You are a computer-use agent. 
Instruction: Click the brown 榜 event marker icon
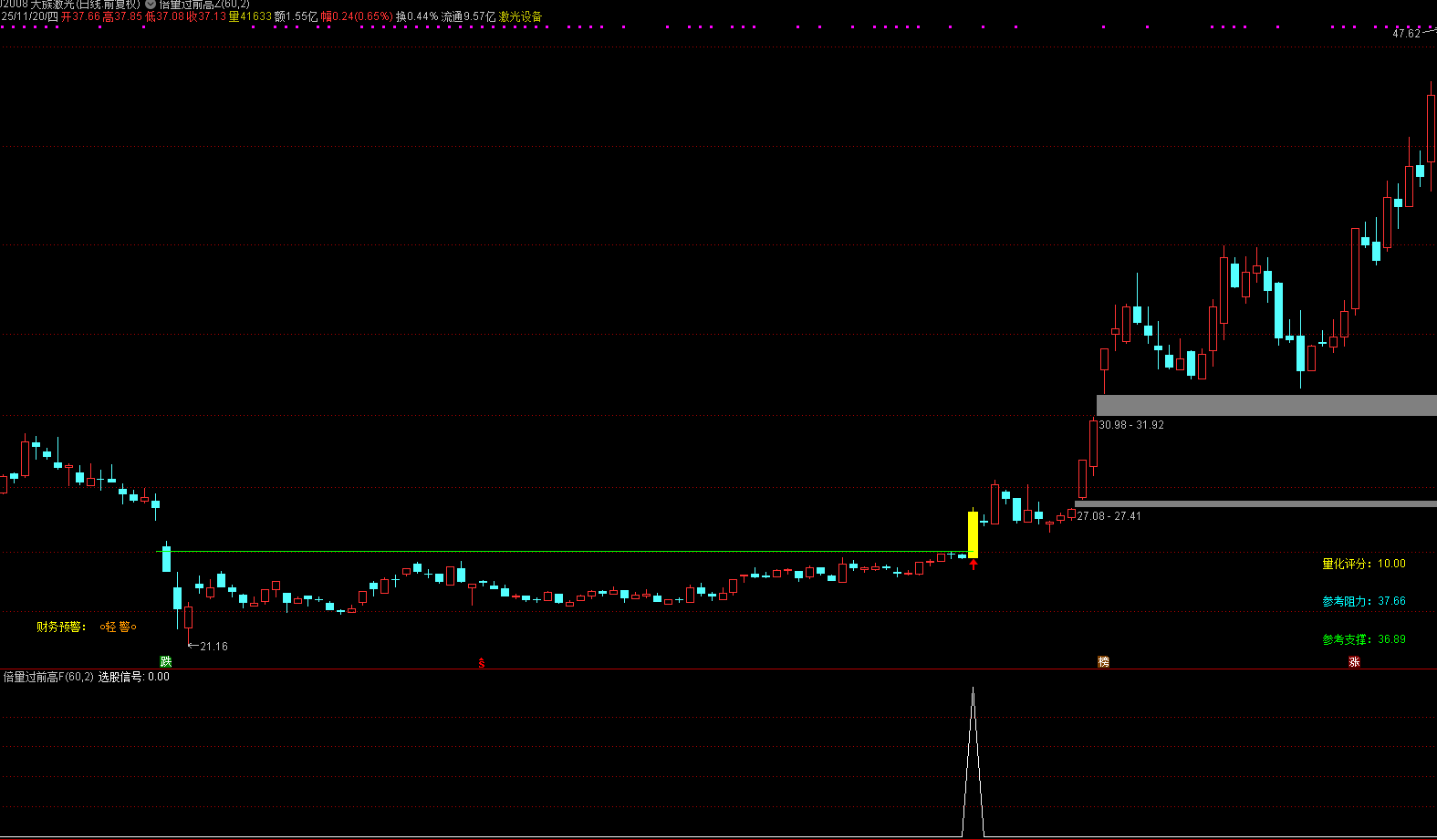(x=1104, y=662)
